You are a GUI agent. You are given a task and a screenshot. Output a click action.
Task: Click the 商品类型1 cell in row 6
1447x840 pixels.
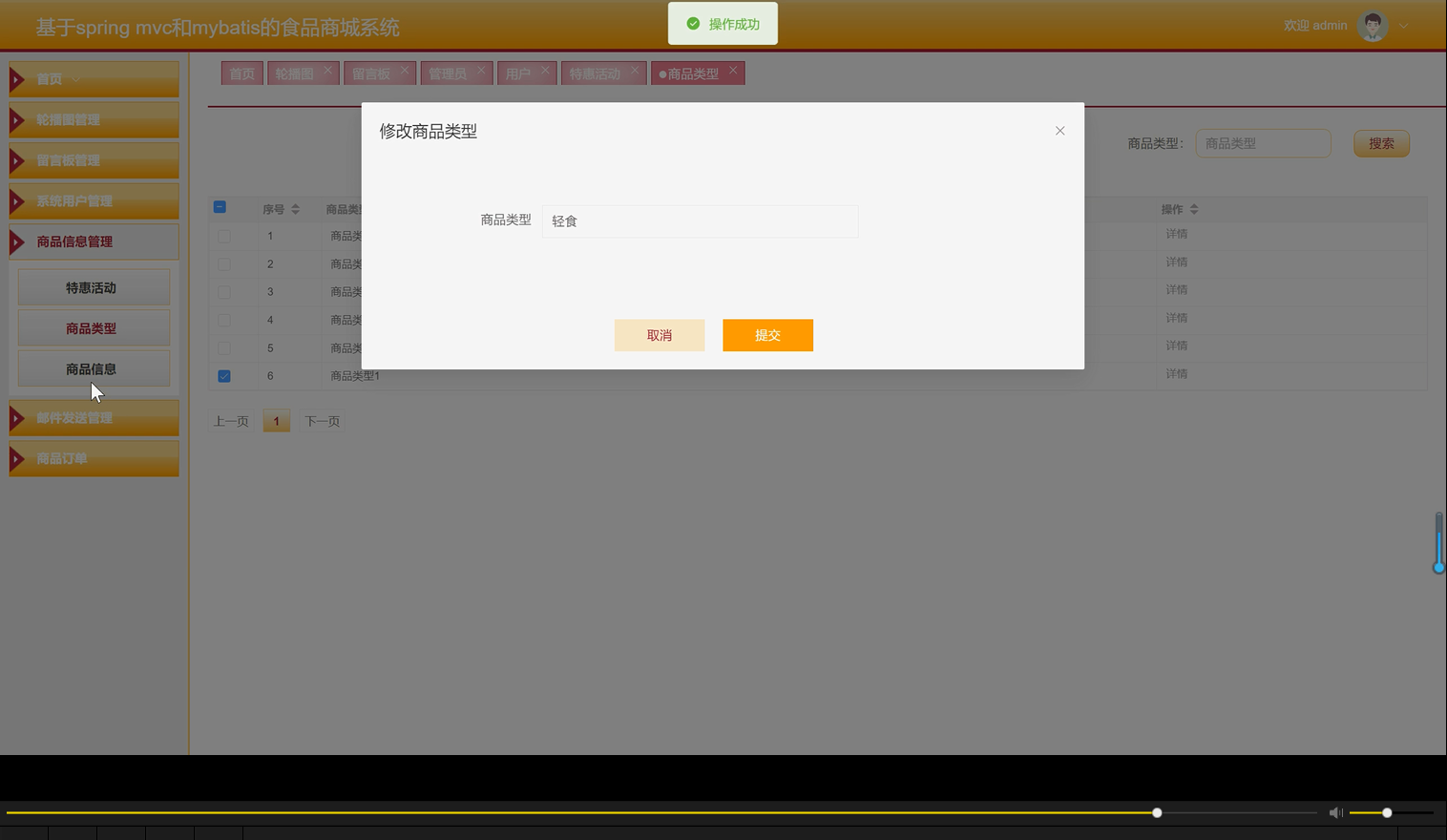pyautogui.click(x=355, y=376)
